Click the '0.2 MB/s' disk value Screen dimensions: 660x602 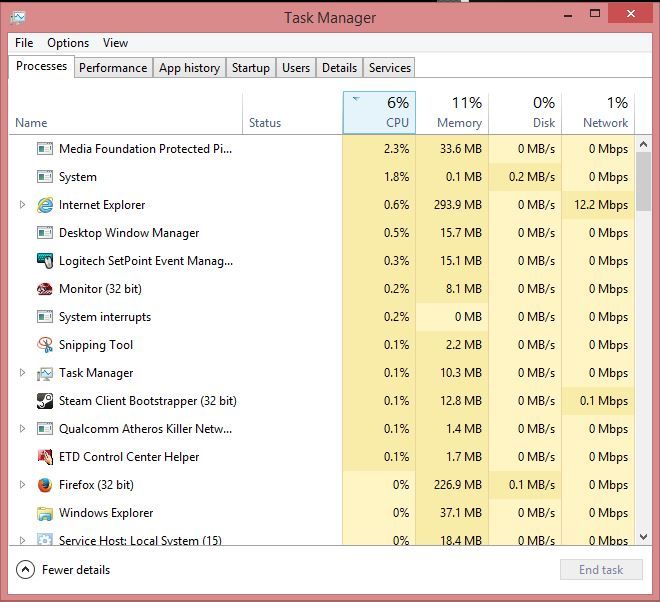pos(532,177)
